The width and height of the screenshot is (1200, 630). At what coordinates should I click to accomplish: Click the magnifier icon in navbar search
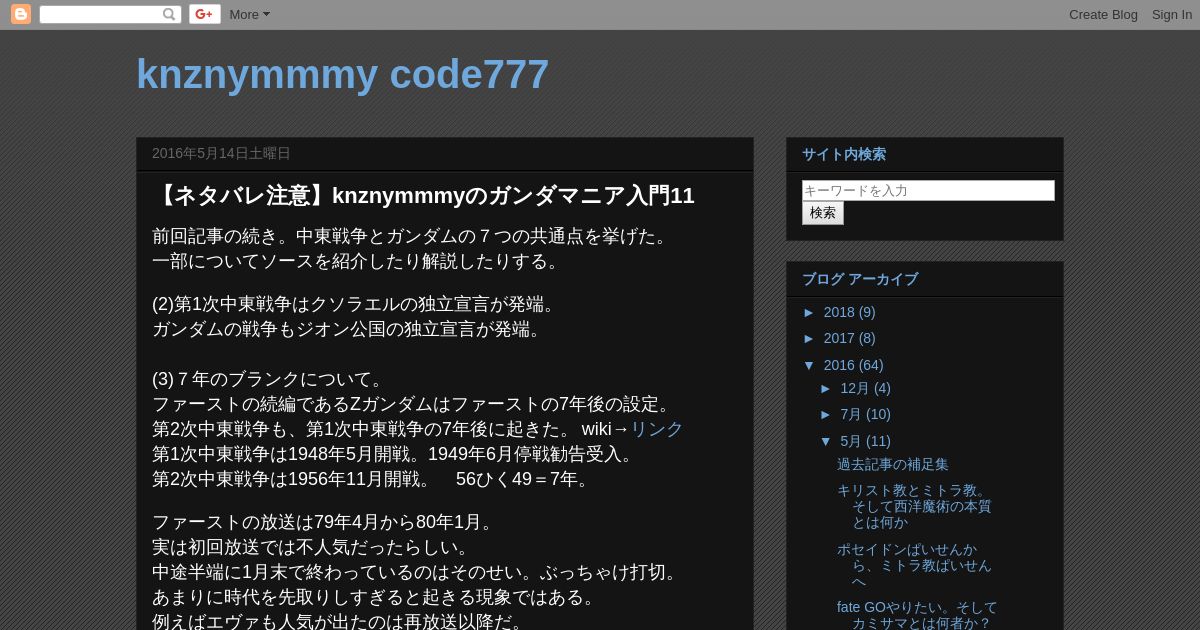pos(169,14)
